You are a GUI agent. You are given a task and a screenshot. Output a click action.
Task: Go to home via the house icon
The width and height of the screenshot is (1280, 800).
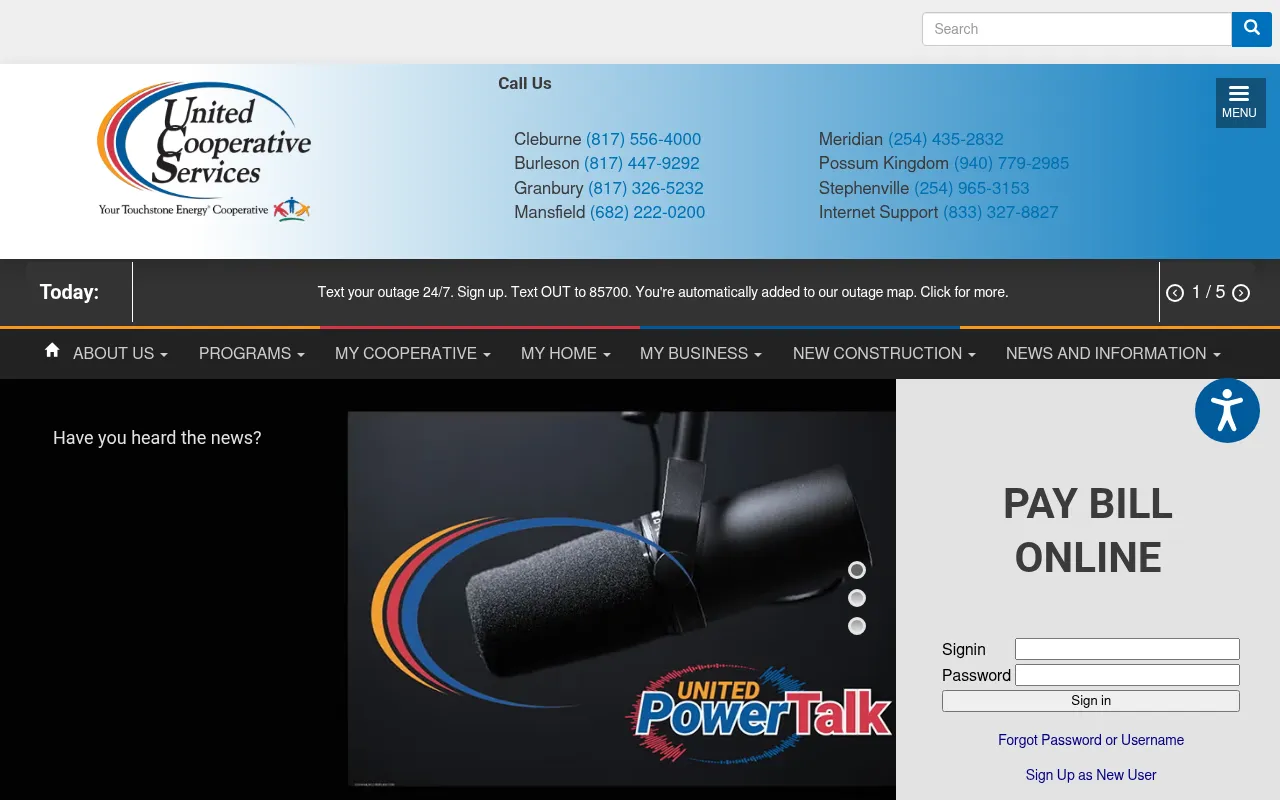(52, 350)
